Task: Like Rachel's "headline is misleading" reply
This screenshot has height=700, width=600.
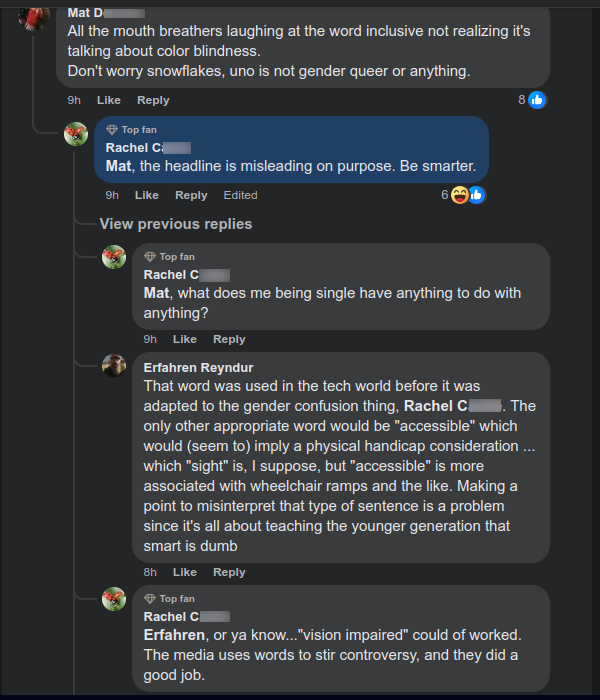Action: tap(147, 195)
